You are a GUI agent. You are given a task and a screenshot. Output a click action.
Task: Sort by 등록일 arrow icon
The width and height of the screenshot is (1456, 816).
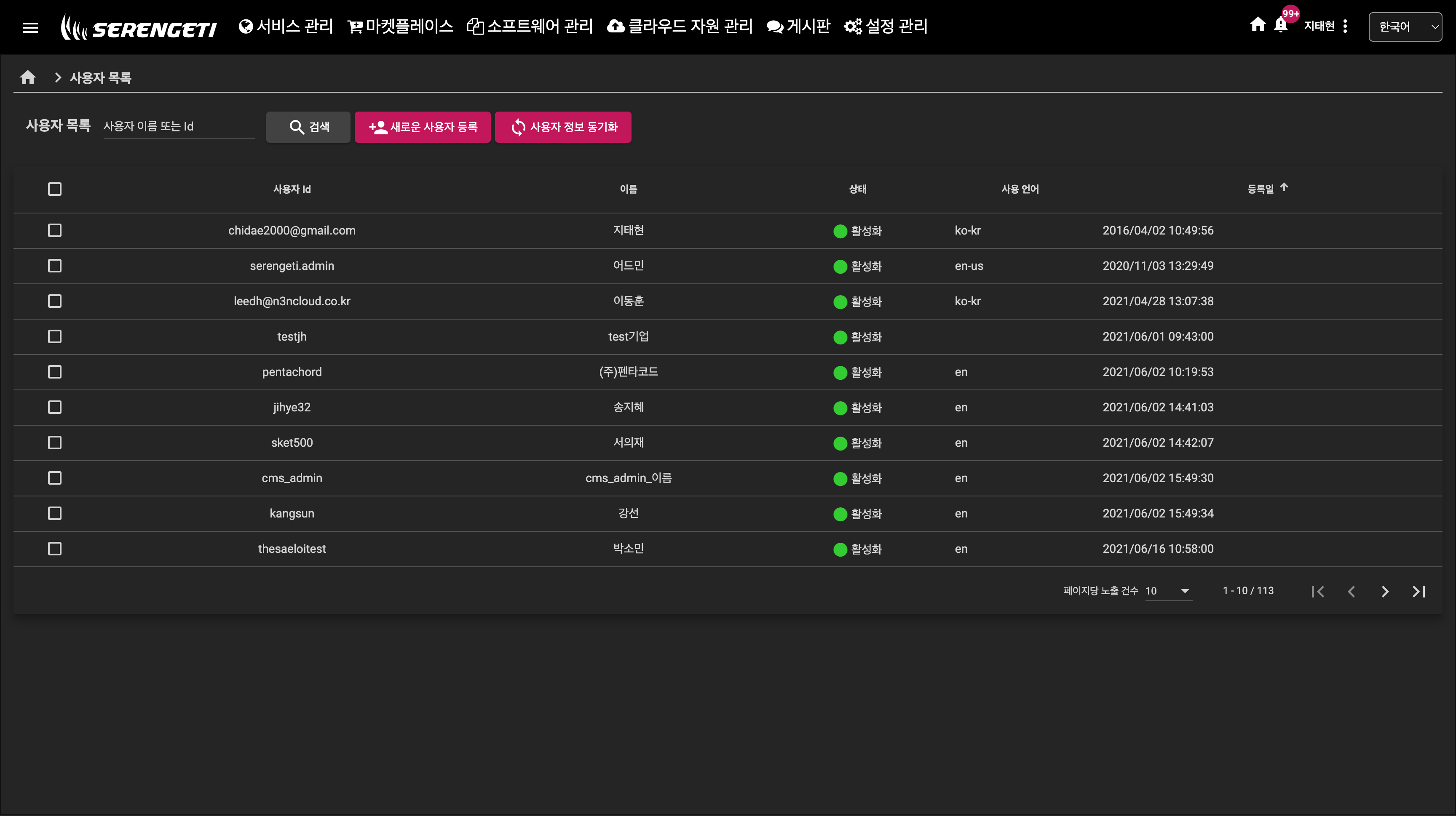pyautogui.click(x=1284, y=187)
